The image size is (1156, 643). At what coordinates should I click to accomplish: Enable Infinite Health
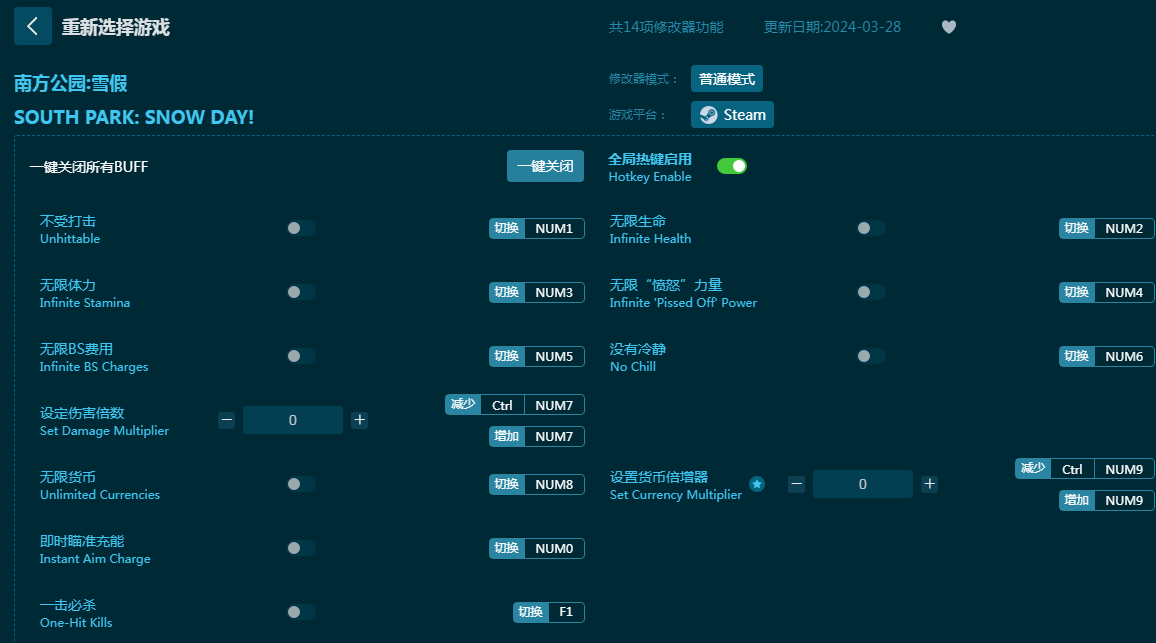pyautogui.click(x=871, y=229)
